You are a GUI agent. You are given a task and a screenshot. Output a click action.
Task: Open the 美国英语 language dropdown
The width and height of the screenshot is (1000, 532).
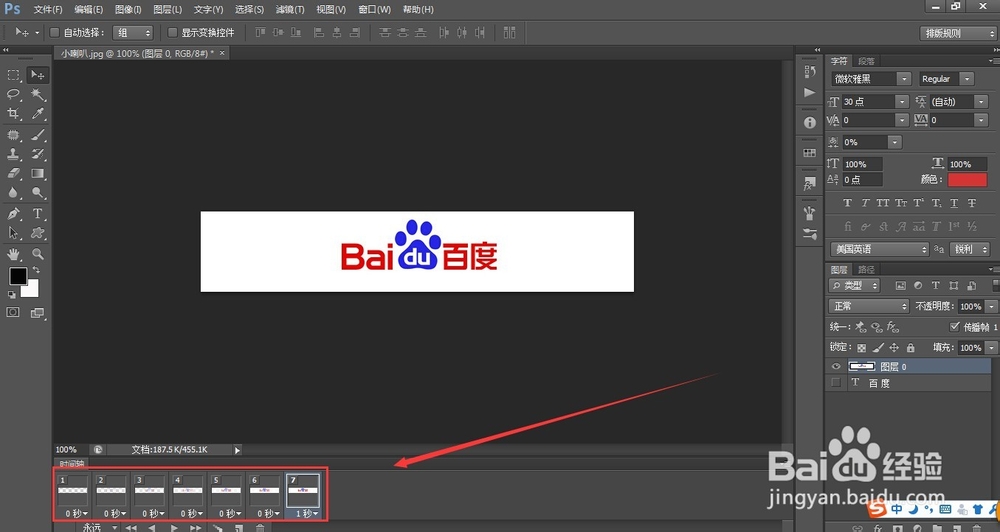pos(879,249)
